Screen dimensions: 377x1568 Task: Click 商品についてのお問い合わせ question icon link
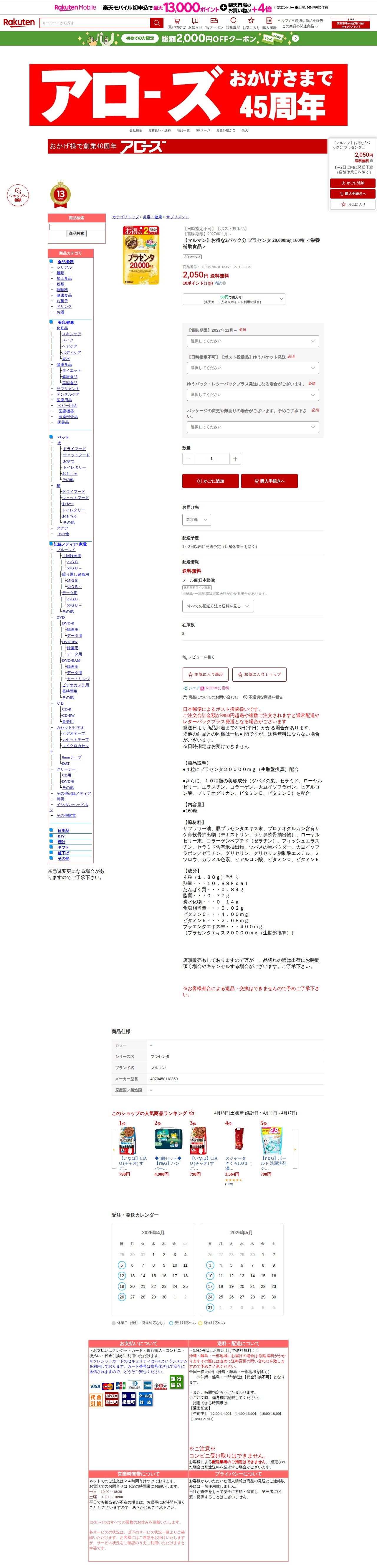pyautogui.click(x=211, y=697)
